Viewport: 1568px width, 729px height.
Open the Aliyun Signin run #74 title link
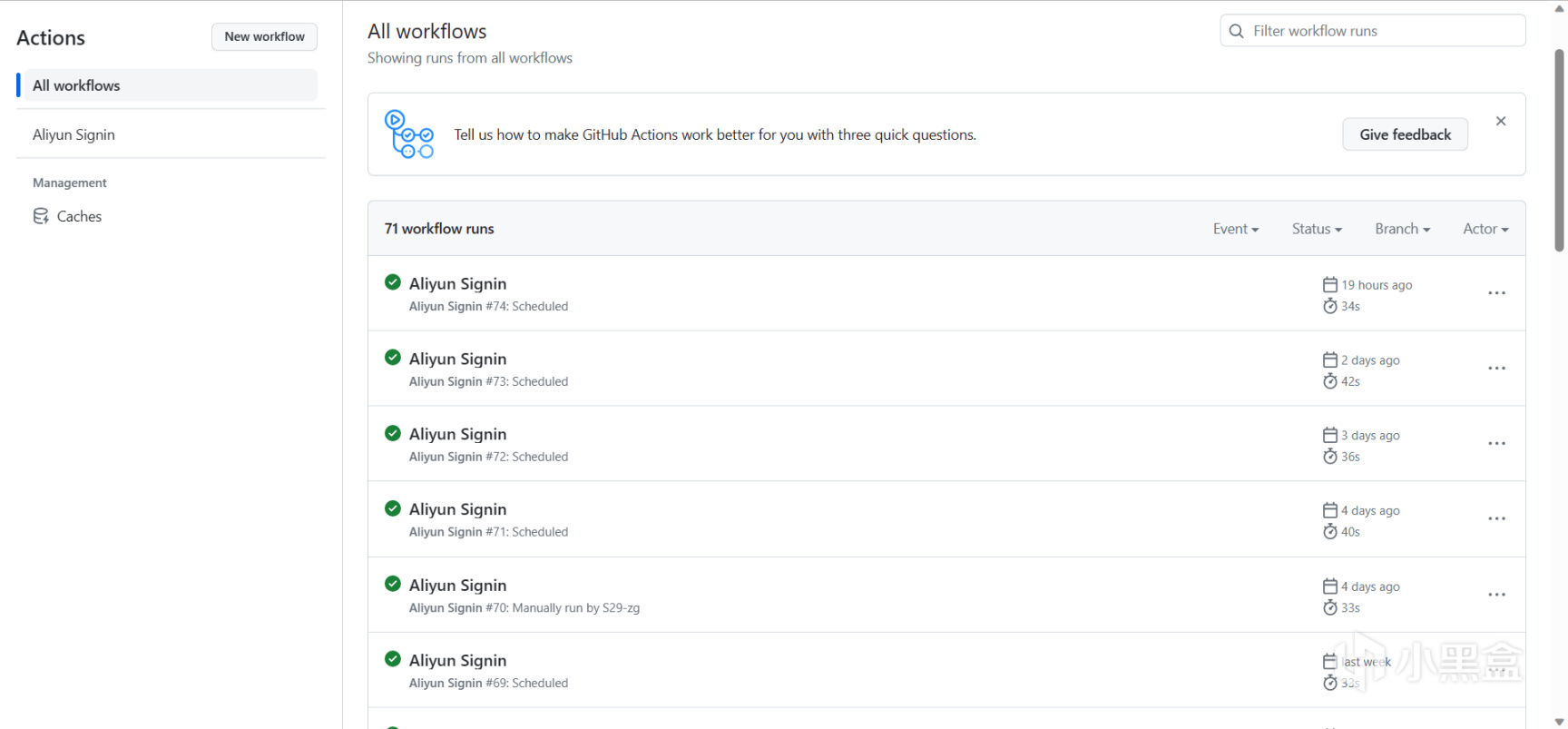(x=458, y=283)
